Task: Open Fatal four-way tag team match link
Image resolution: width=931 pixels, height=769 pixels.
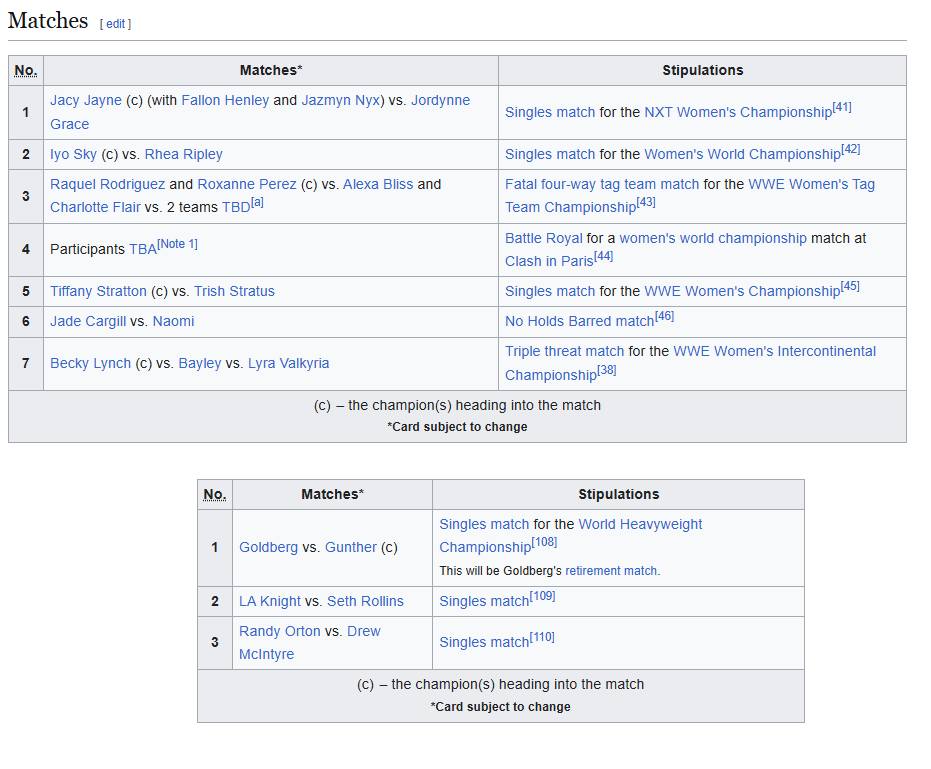Action: pos(602,184)
